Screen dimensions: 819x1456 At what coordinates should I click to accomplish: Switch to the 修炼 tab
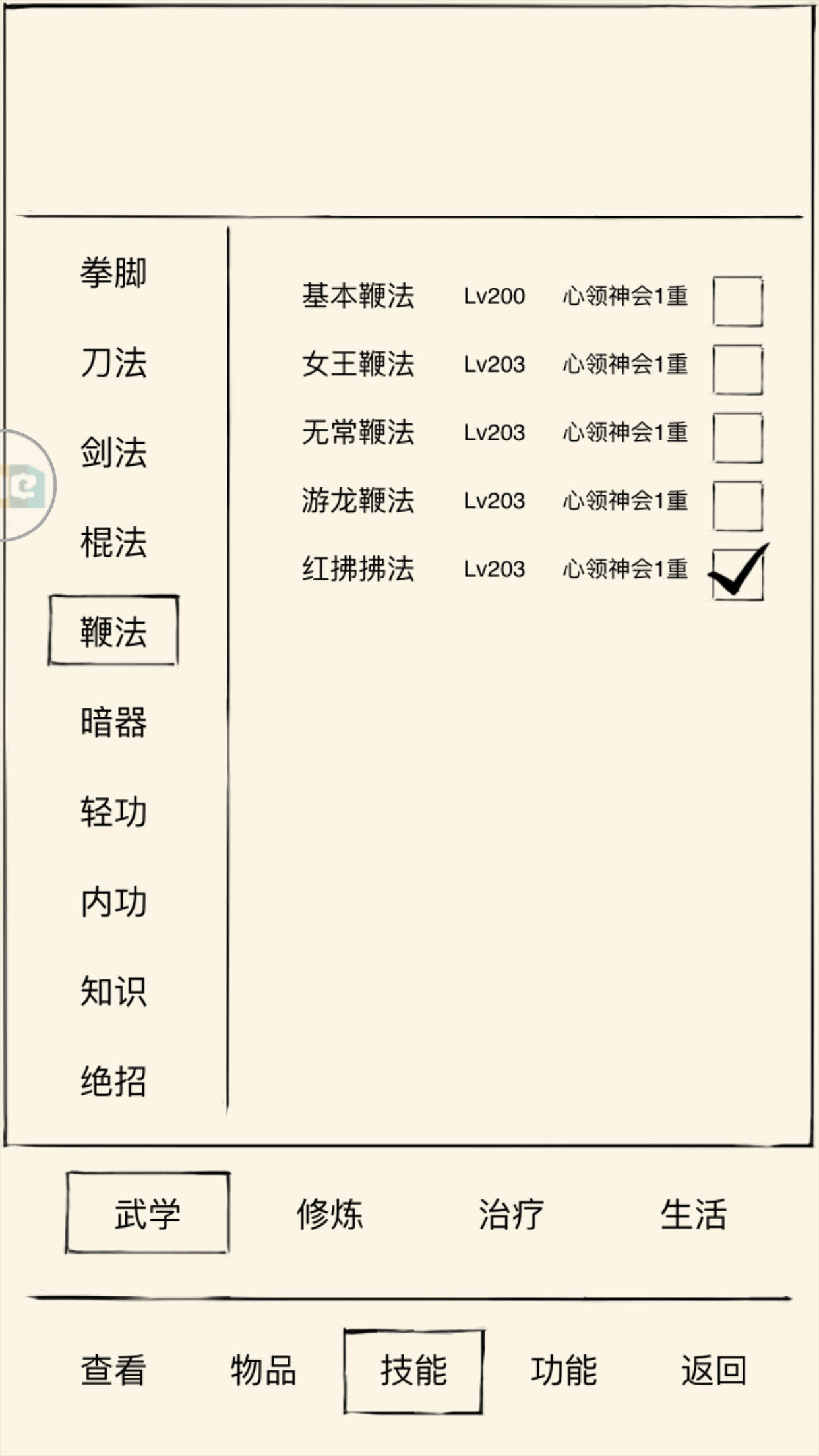[x=330, y=1214]
